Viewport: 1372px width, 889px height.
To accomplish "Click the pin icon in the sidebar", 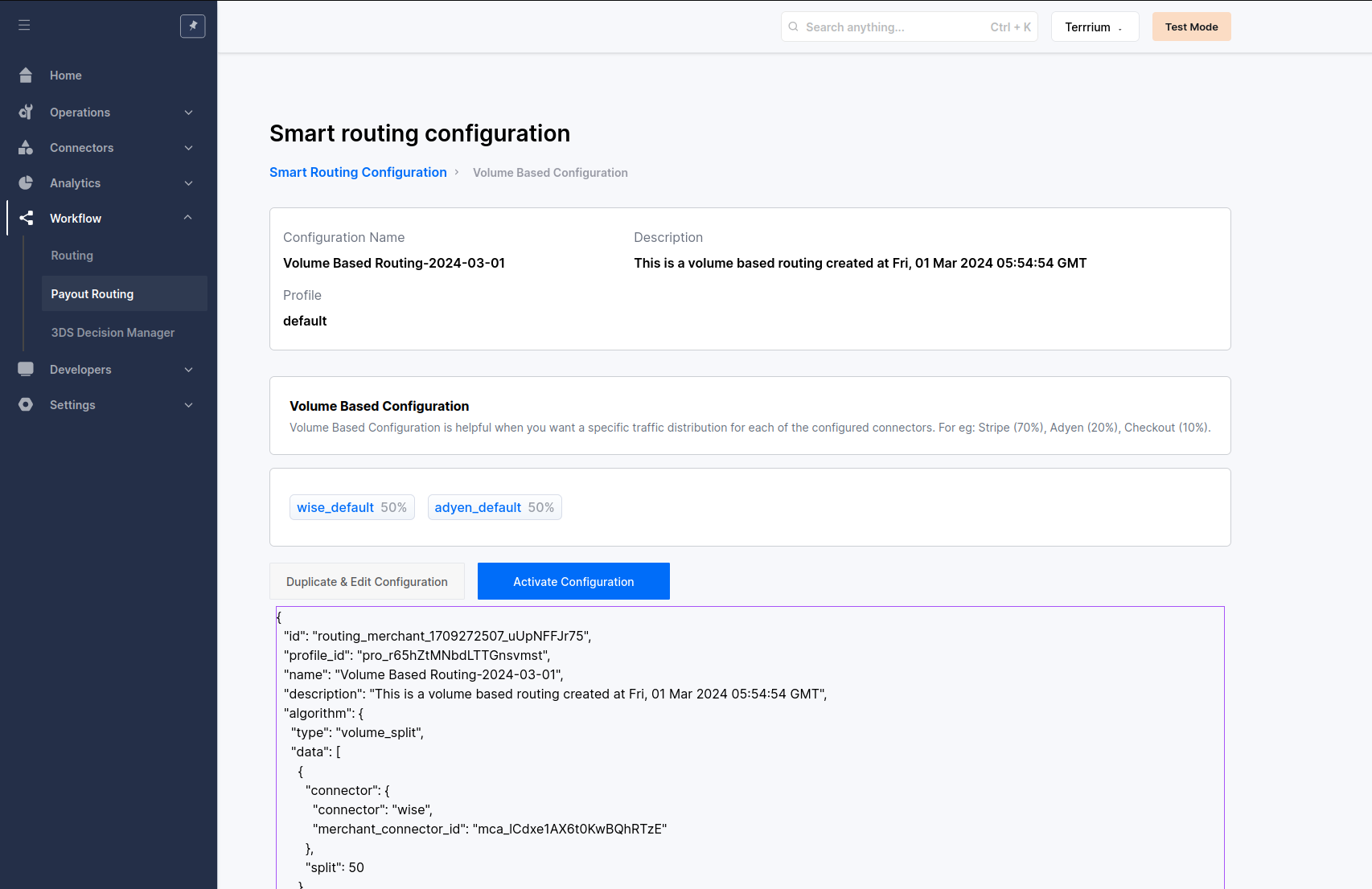I will (193, 26).
